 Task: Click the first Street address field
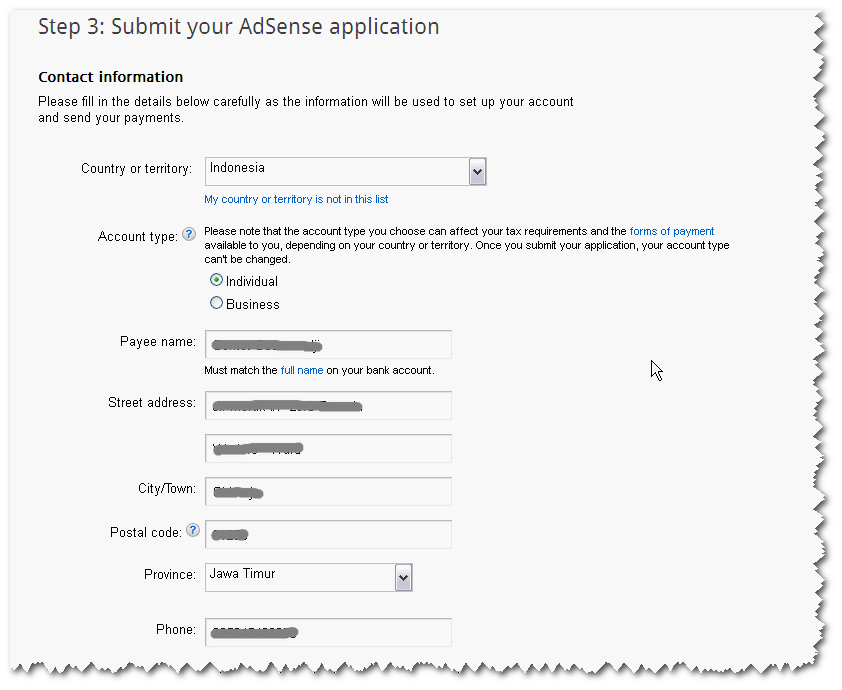[x=328, y=406]
